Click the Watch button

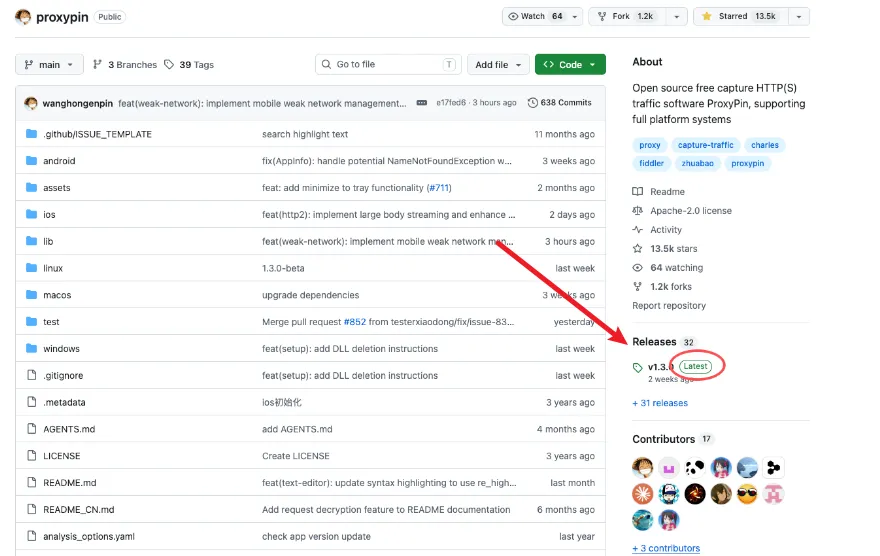[535, 16]
